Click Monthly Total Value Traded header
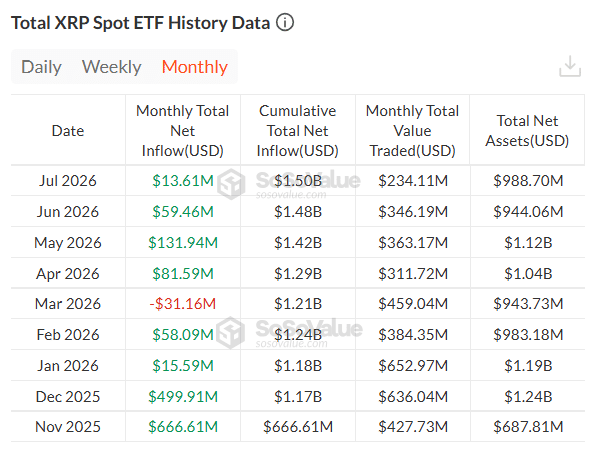592x452 pixels. (412, 131)
